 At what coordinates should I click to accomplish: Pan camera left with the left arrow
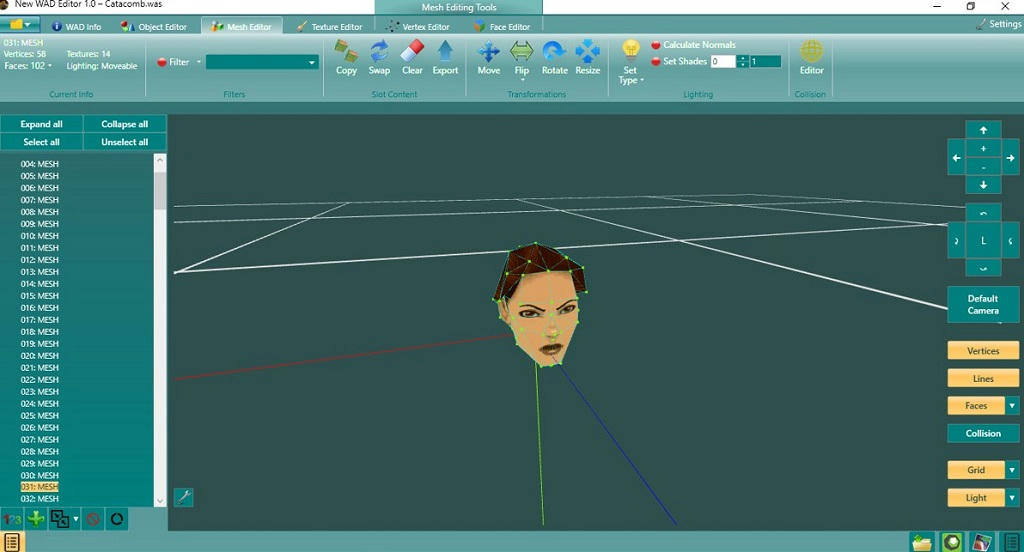[x=956, y=157]
